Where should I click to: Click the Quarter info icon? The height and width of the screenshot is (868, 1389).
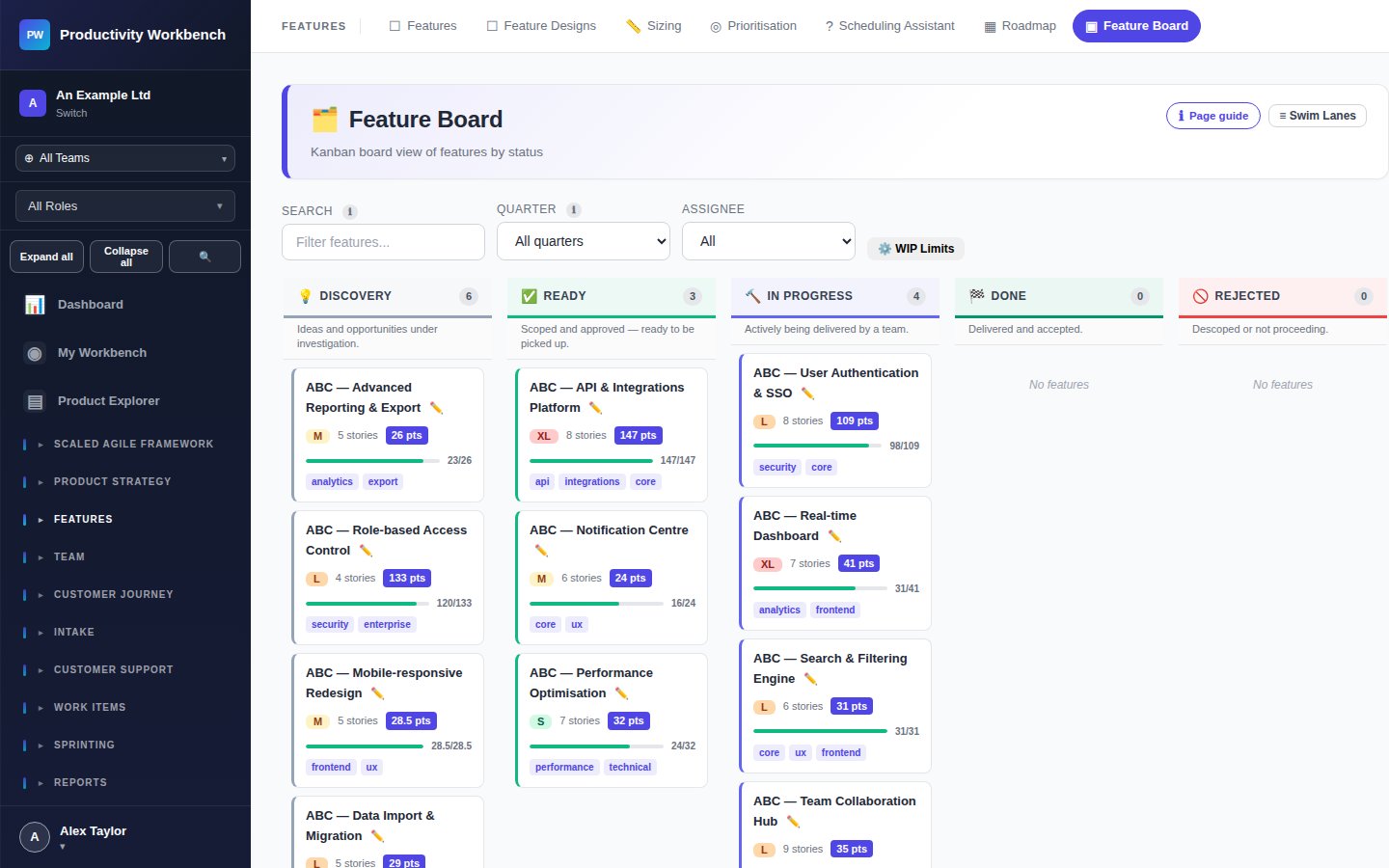574,209
